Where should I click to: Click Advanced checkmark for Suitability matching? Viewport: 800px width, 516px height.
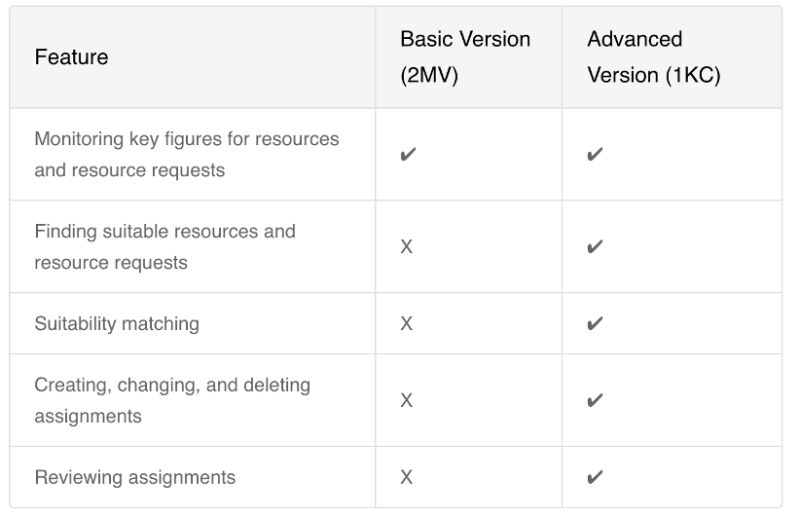point(594,324)
